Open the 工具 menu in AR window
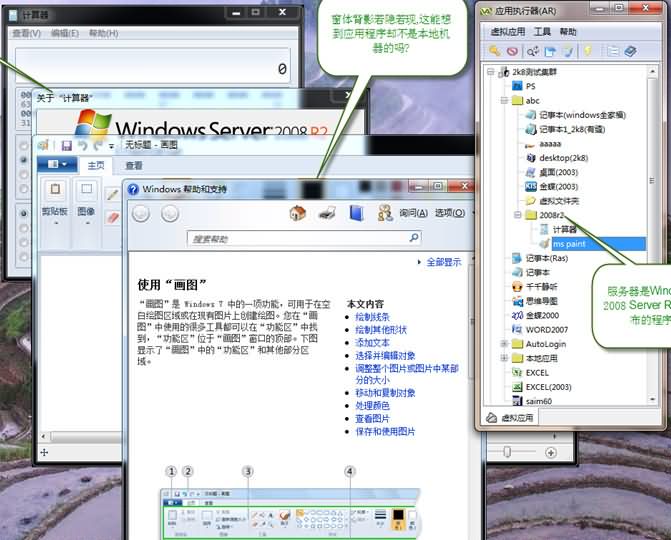 542,32
